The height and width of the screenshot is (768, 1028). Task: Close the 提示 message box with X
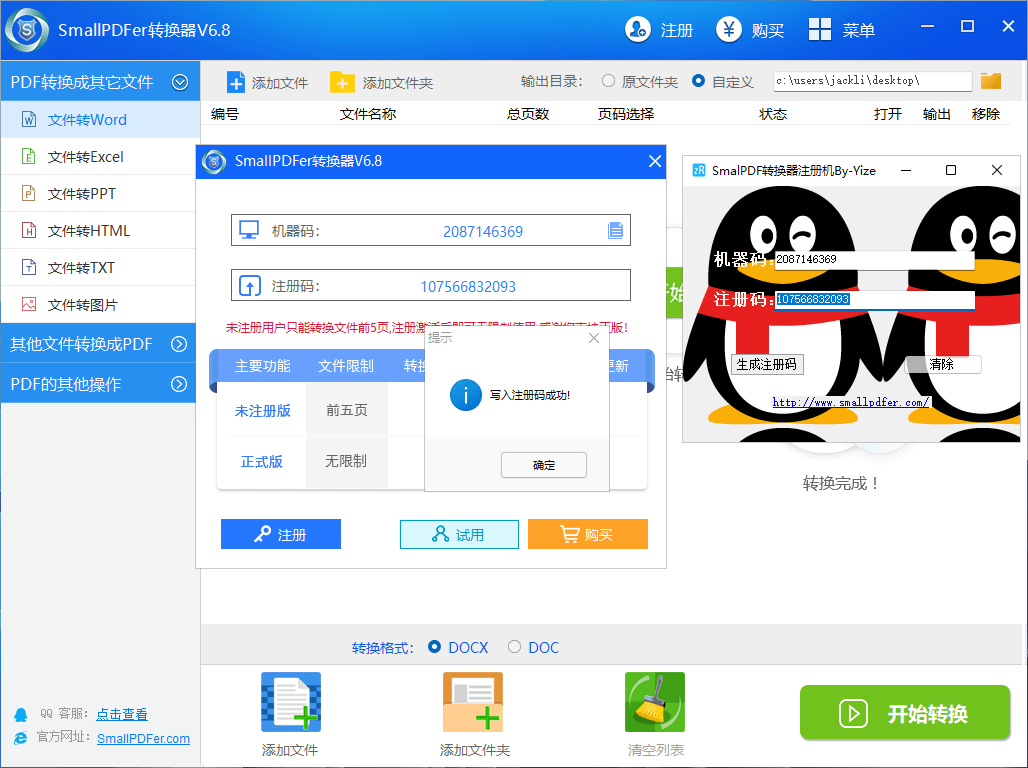pos(594,338)
